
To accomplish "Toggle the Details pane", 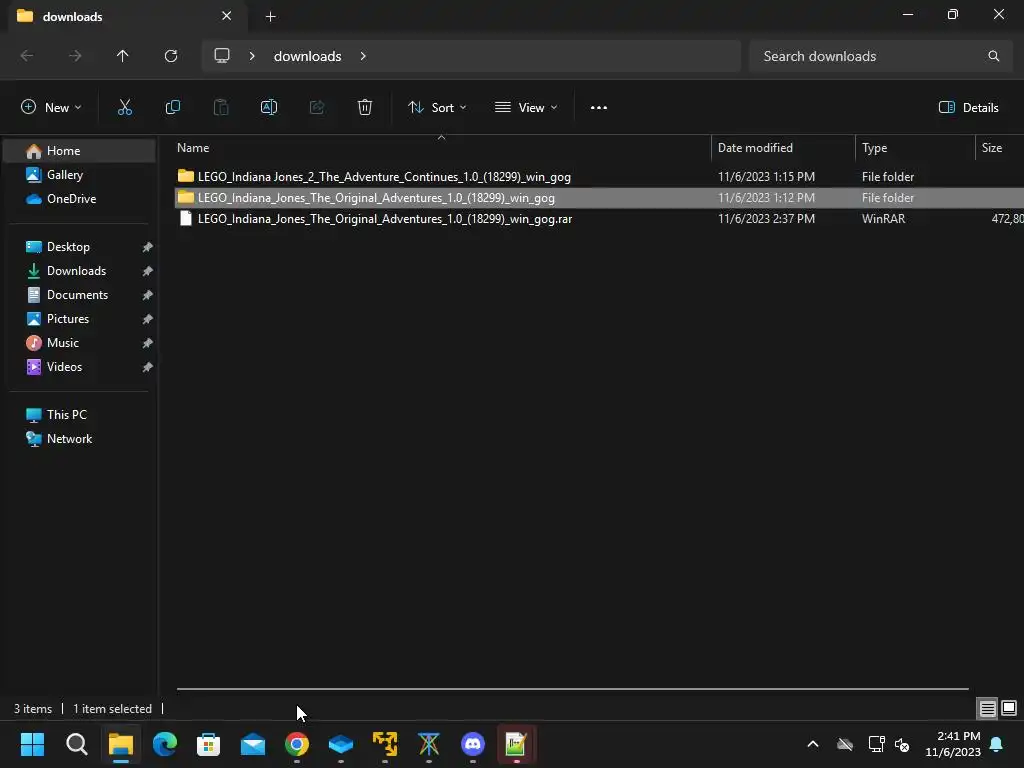I will coord(968,108).
